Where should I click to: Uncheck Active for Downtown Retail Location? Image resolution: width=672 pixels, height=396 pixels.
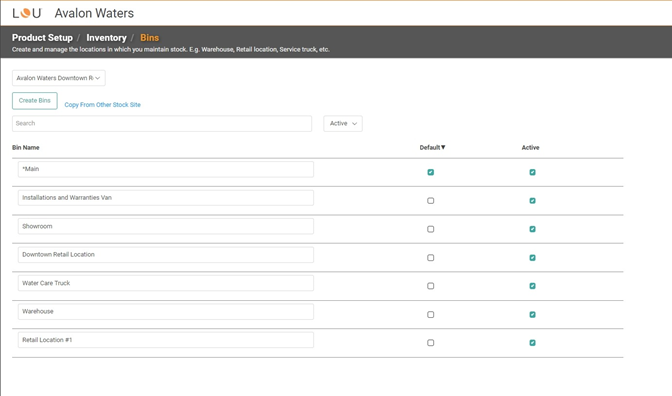point(532,258)
